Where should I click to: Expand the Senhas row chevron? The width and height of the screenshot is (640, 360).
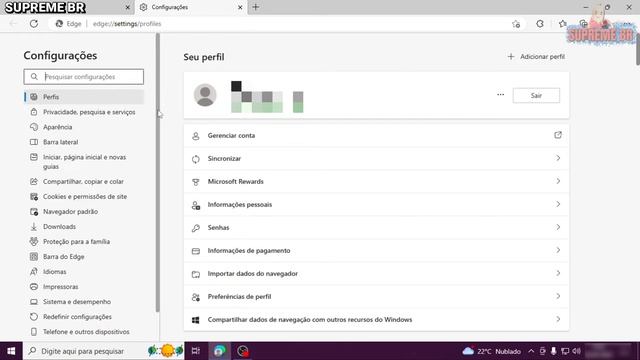pos(558,227)
